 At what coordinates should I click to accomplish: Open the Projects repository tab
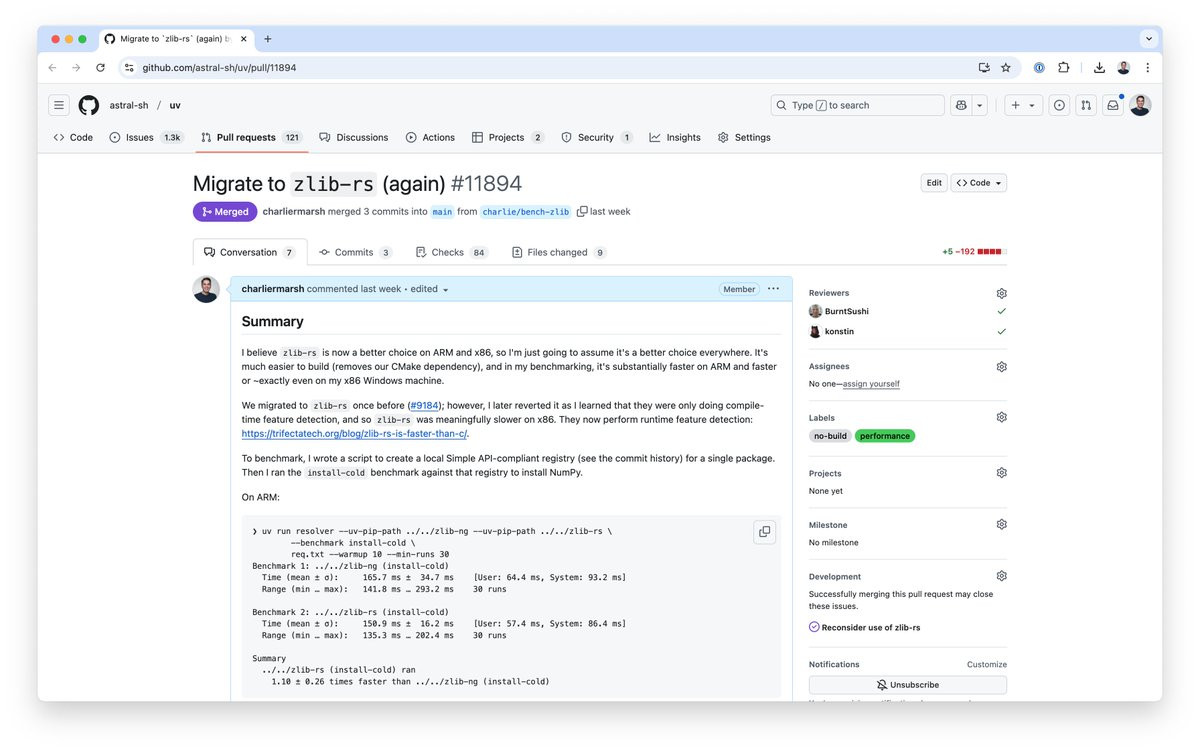click(x=508, y=137)
